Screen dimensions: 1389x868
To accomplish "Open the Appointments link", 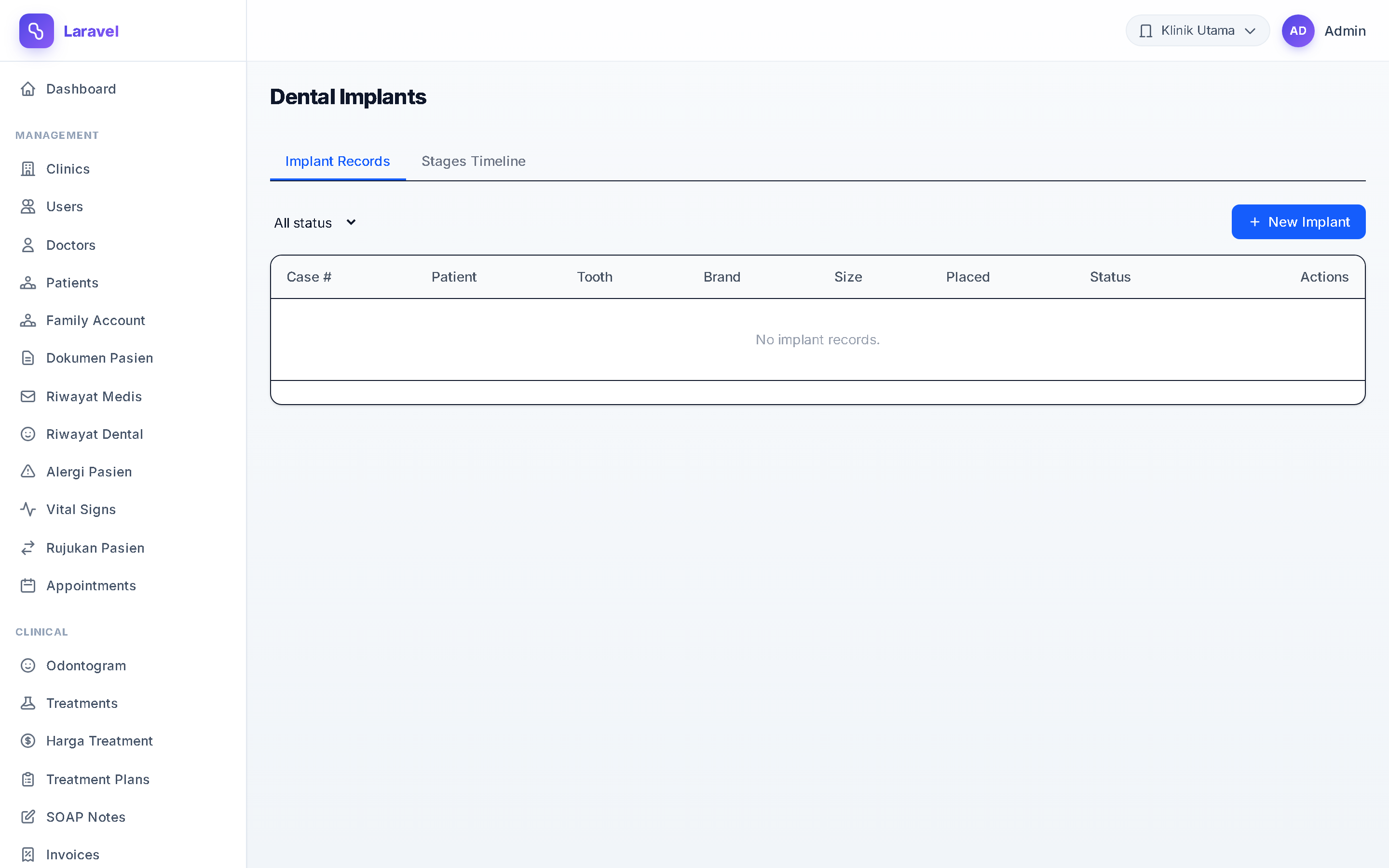I will click(123, 585).
